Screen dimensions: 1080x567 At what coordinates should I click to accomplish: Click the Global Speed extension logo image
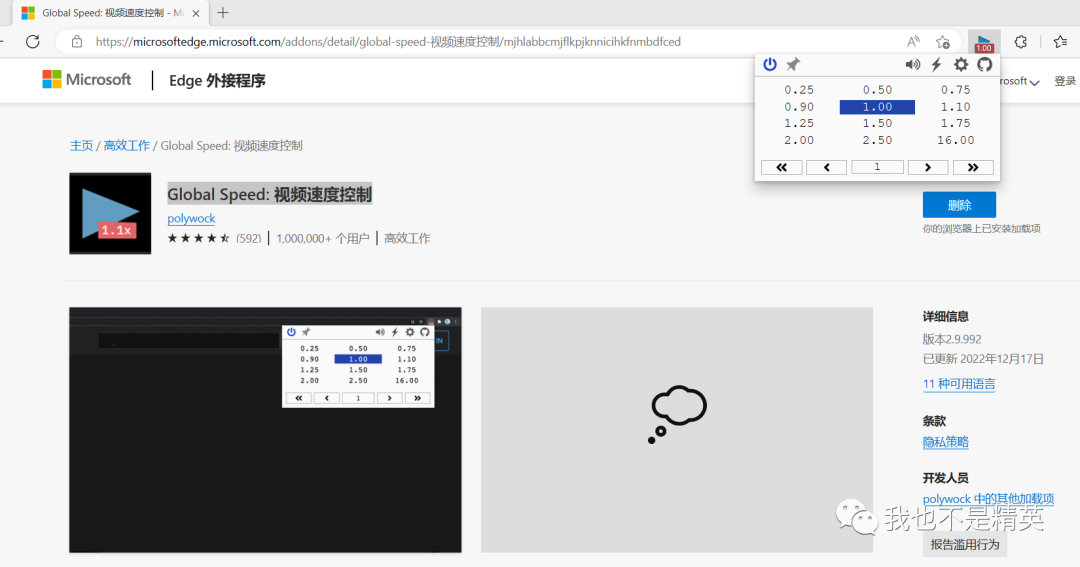[110, 214]
